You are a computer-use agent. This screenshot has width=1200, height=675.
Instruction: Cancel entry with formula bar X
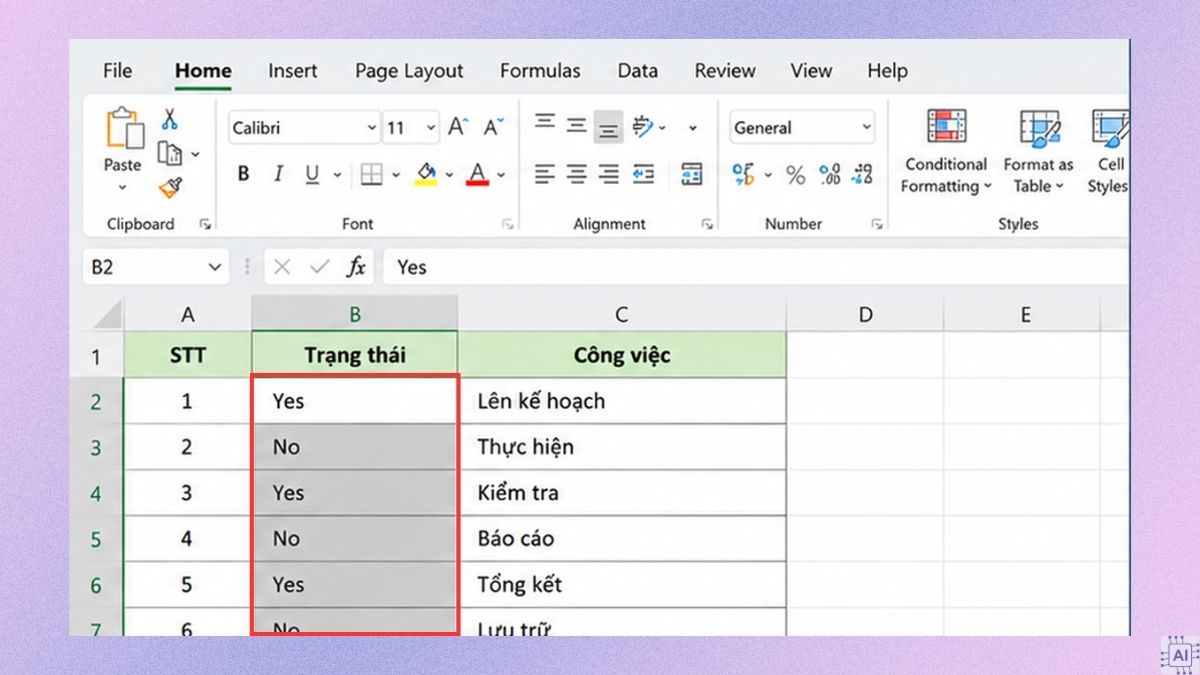(x=282, y=267)
